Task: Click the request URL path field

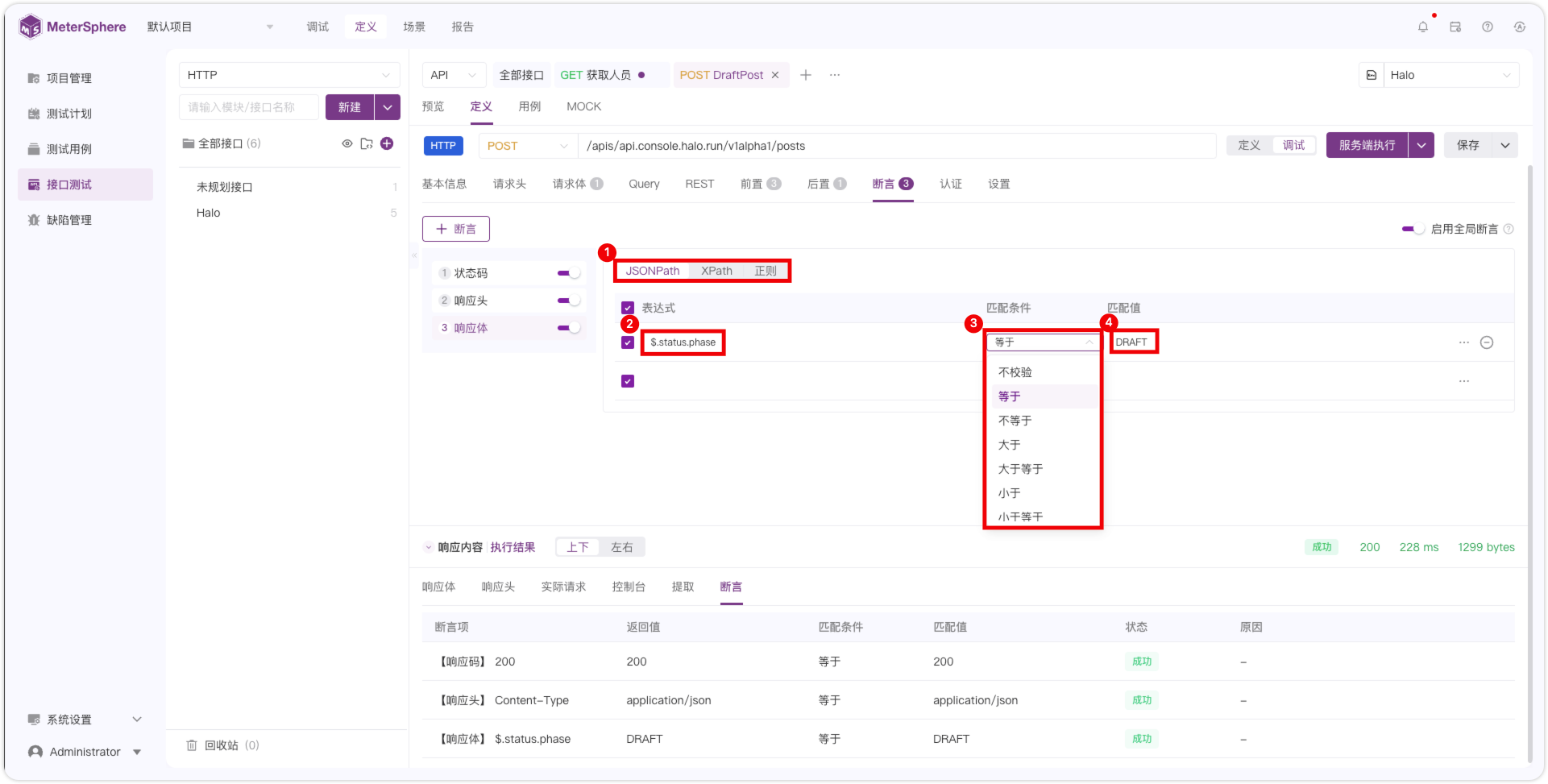Action: coord(897,146)
